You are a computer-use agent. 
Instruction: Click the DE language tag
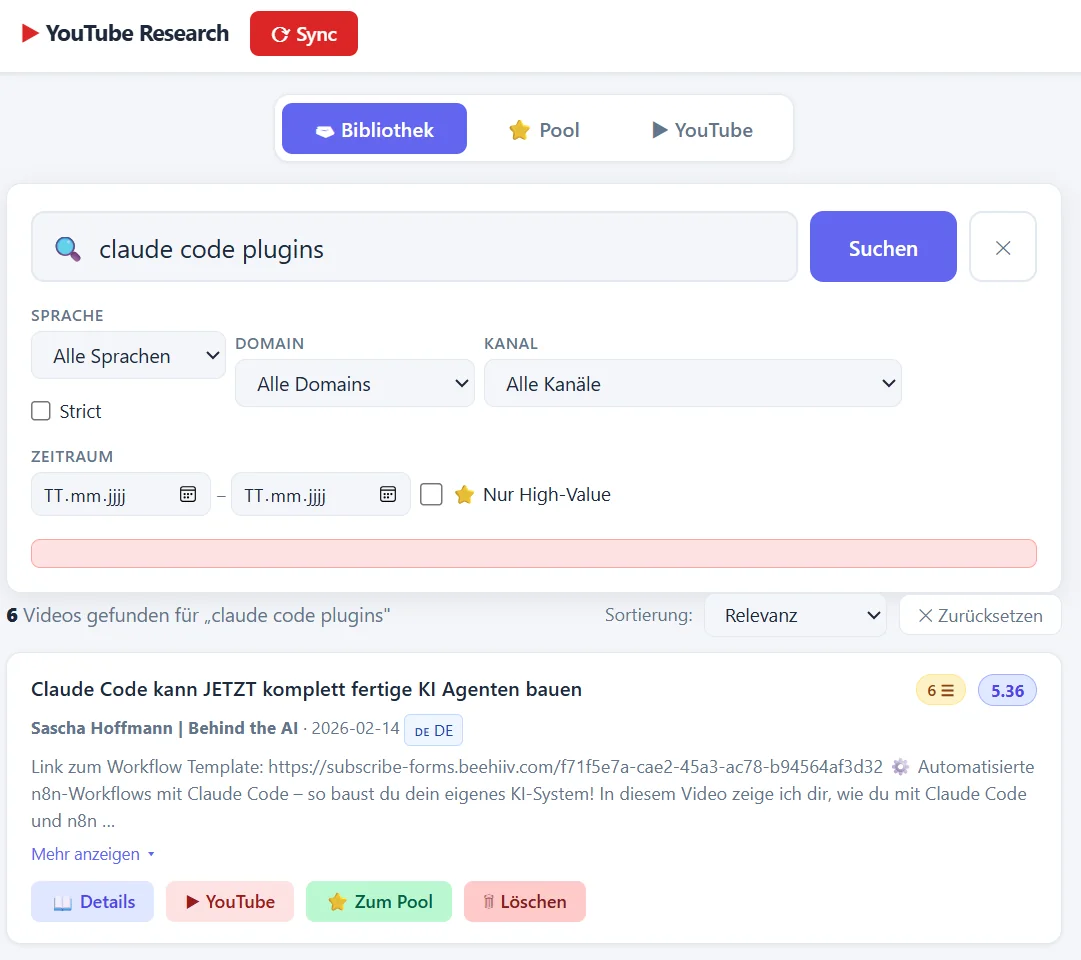(x=434, y=731)
